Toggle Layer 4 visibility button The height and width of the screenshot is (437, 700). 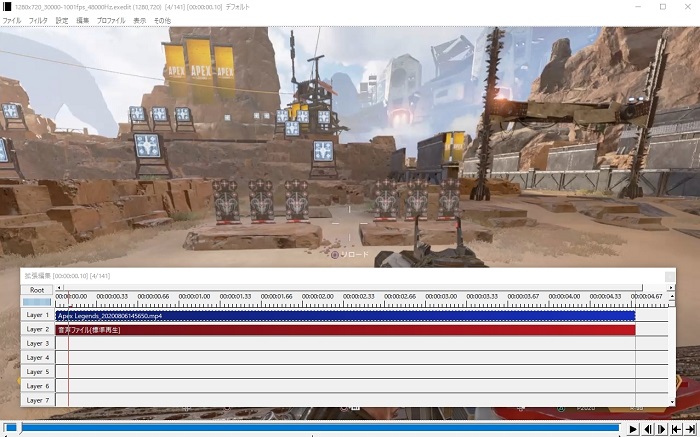pyautogui.click(x=38, y=358)
